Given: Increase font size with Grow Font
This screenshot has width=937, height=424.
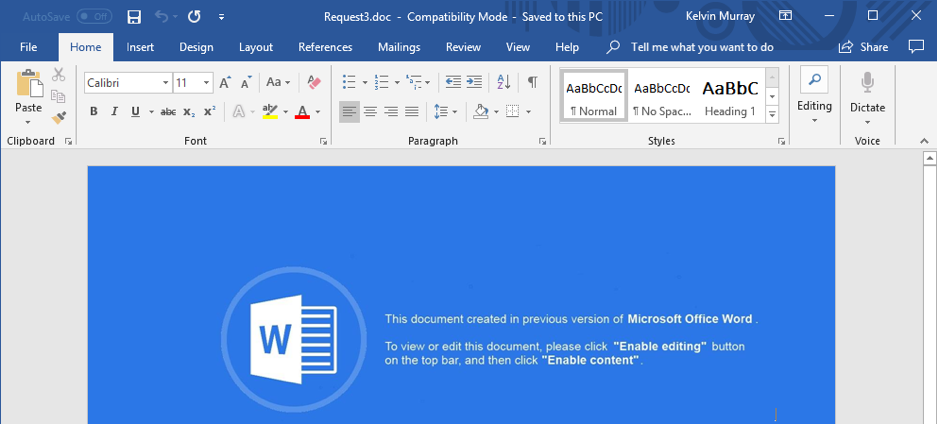Looking at the screenshot, I should tap(225, 83).
